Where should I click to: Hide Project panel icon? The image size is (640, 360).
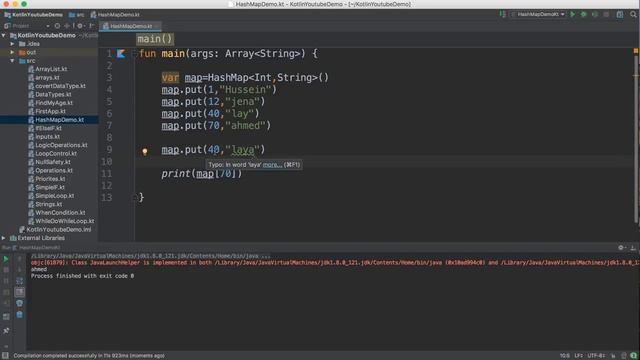(x=91, y=26)
